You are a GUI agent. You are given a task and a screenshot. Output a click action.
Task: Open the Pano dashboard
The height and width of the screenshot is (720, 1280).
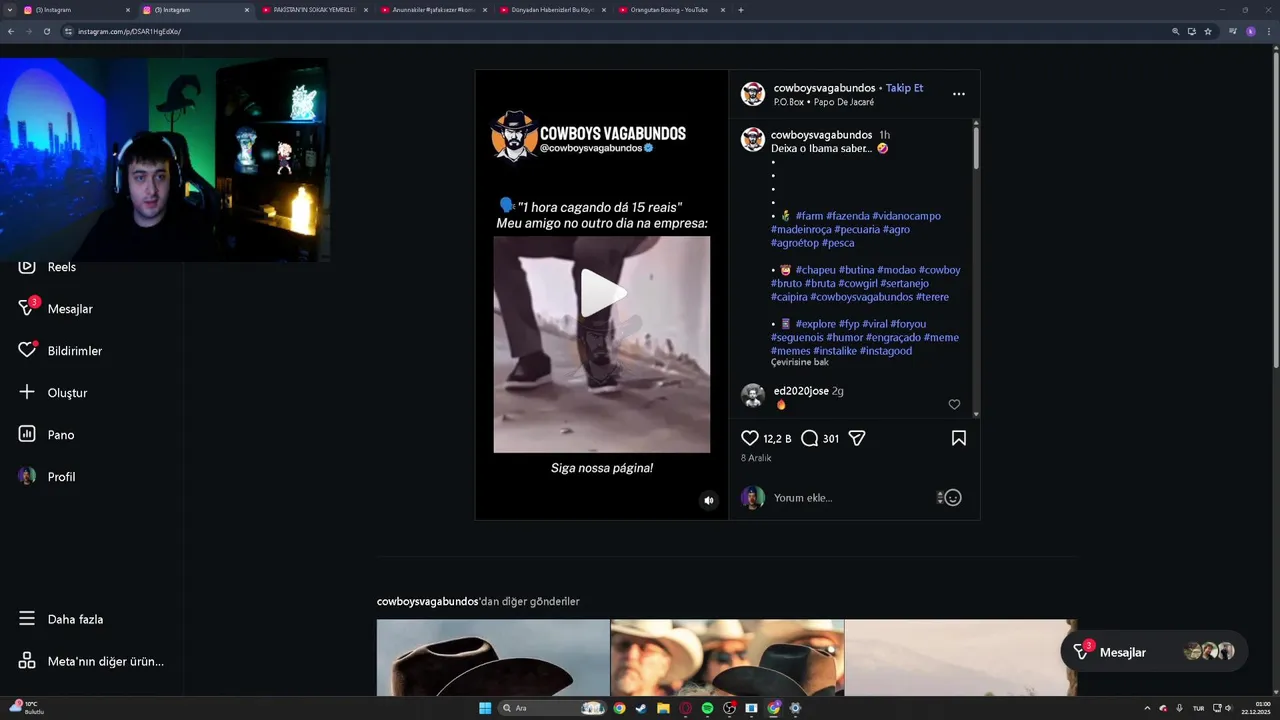pos(46,435)
